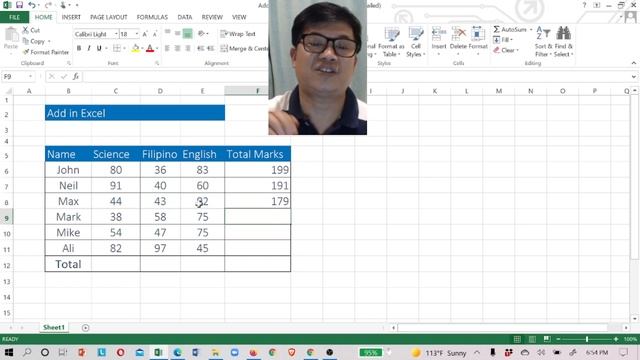Click Insert Function fx icon
Viewport: 640px width, 360px height.
coord(76,77)
